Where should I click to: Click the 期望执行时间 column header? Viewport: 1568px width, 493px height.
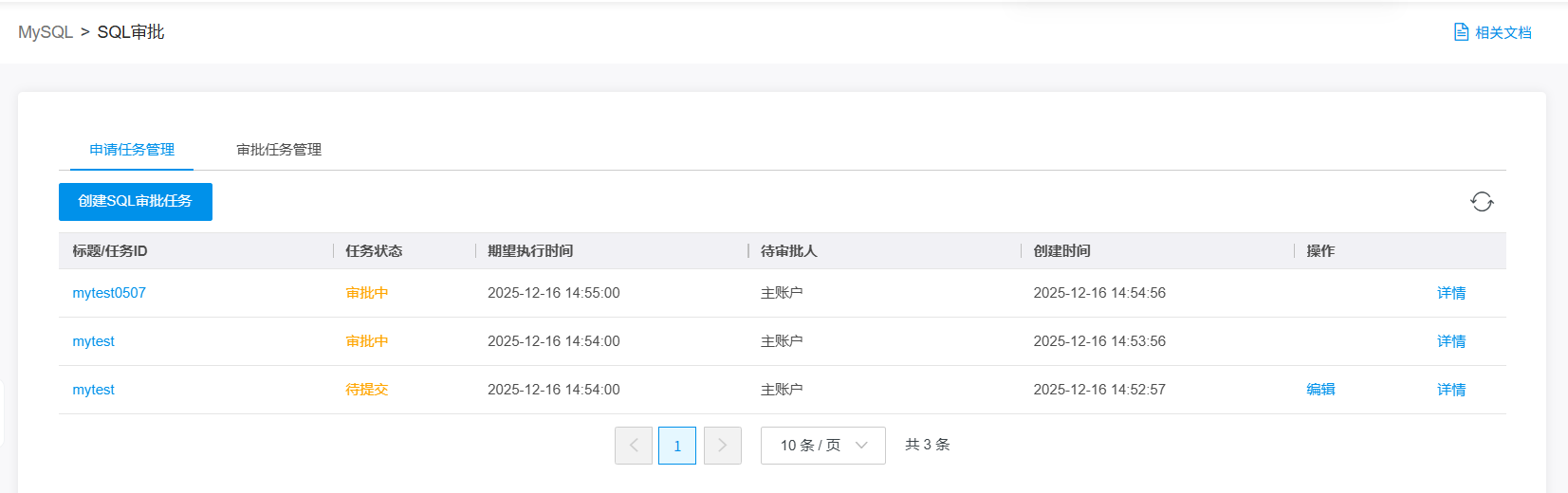tap(530, 251)
